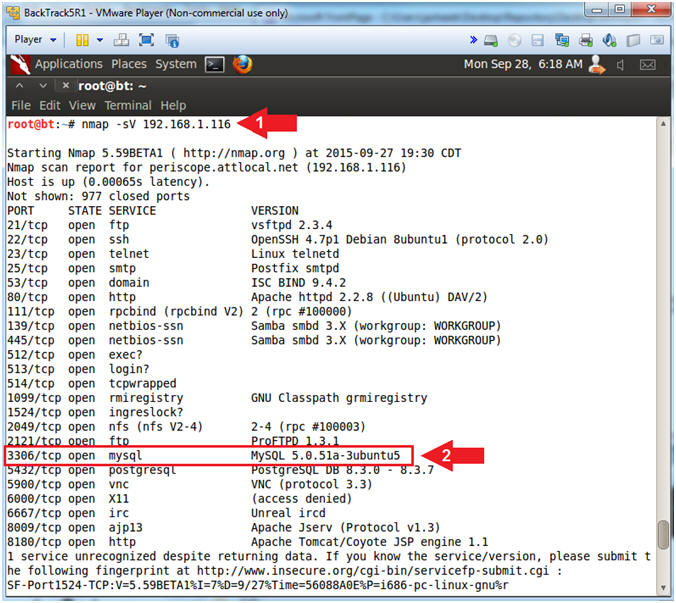This screenshot has width=676, height=603.
Task: Click the BackTrack dragon logo
Action: 20,65
